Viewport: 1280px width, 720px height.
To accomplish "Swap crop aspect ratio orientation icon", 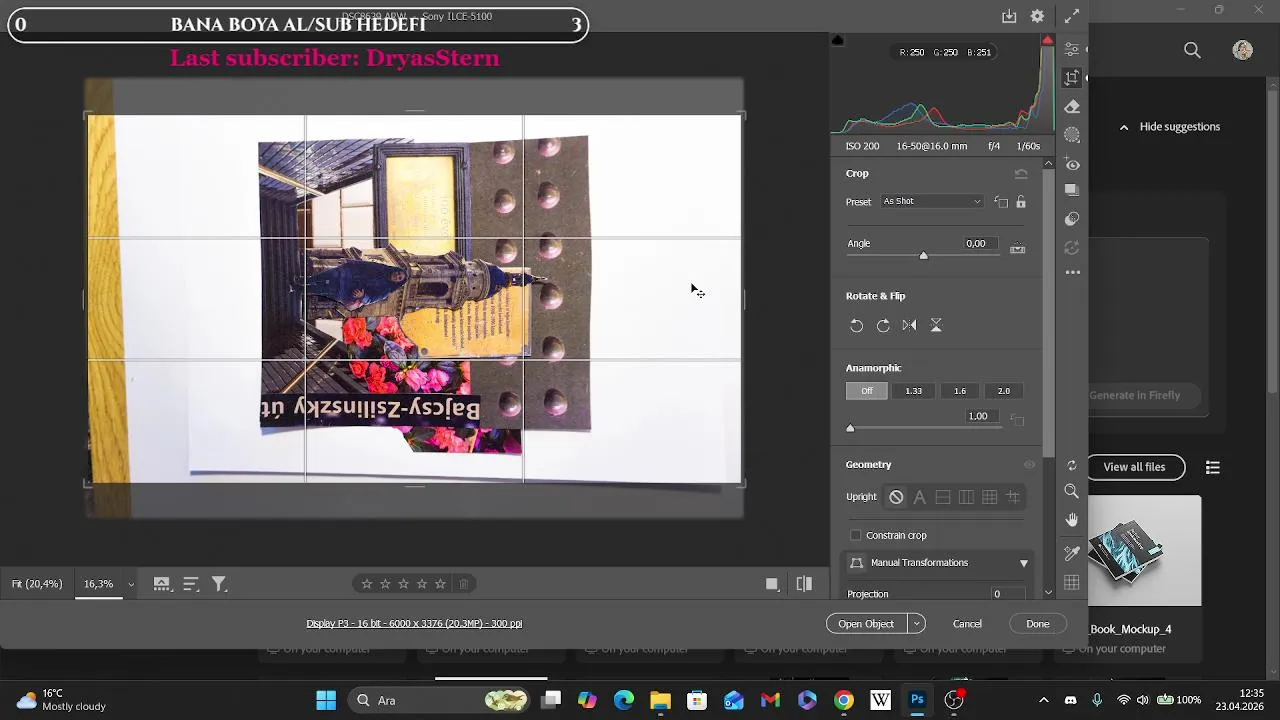I will 1001,202.
